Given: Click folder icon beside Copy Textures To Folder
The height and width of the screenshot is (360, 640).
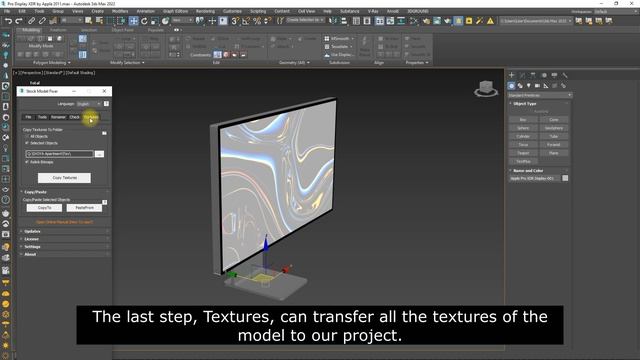Looking at the screenshot, I should 104,133.
